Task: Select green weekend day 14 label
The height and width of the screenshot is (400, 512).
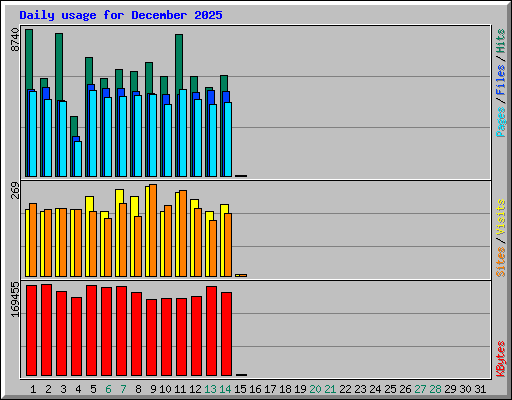Action: point(225,389)
